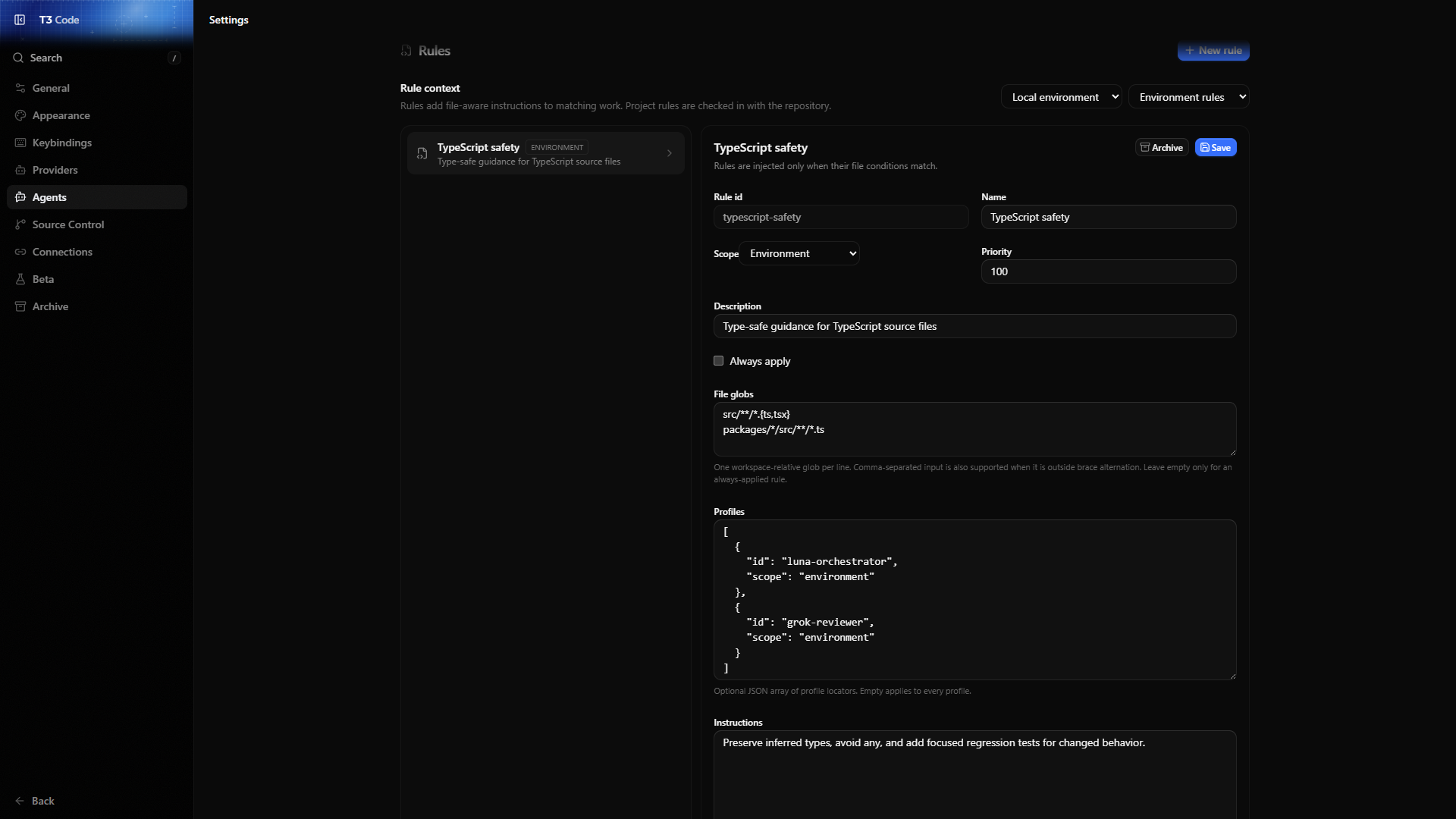Click the Source Control branch icon
This screenshot has width=1456, height=819.
point(20,224)
